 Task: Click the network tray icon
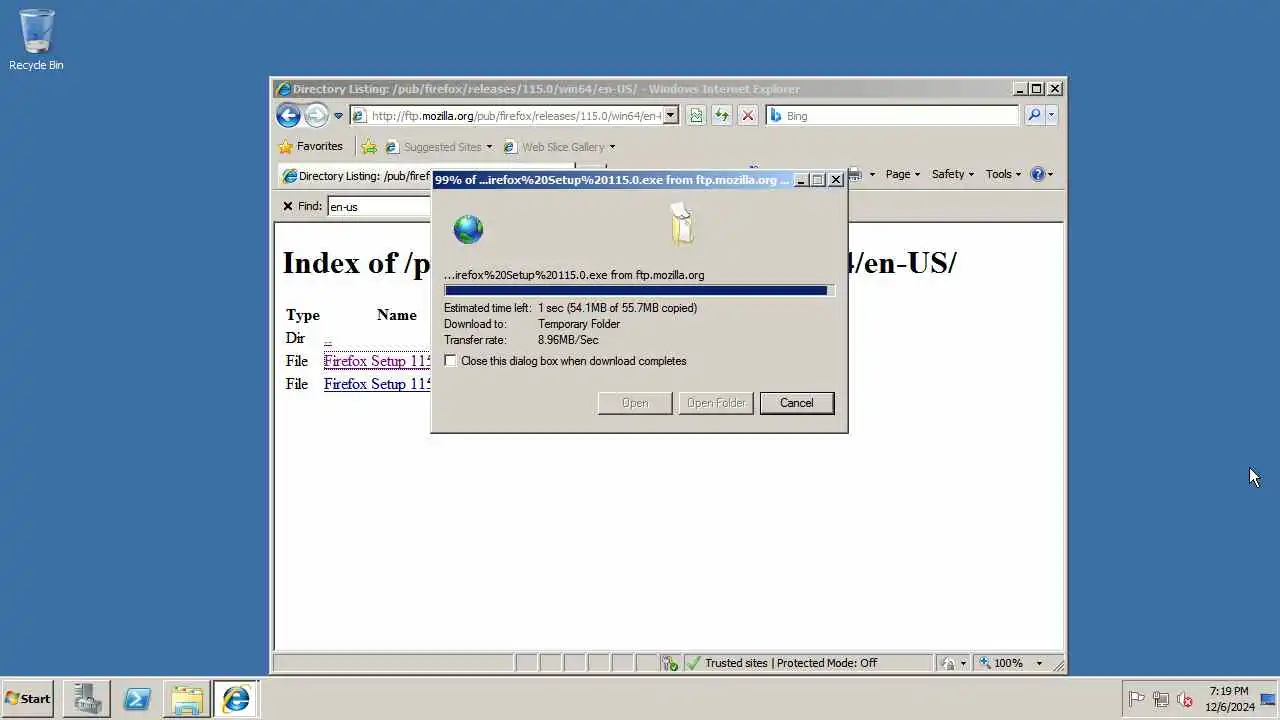1160,699
